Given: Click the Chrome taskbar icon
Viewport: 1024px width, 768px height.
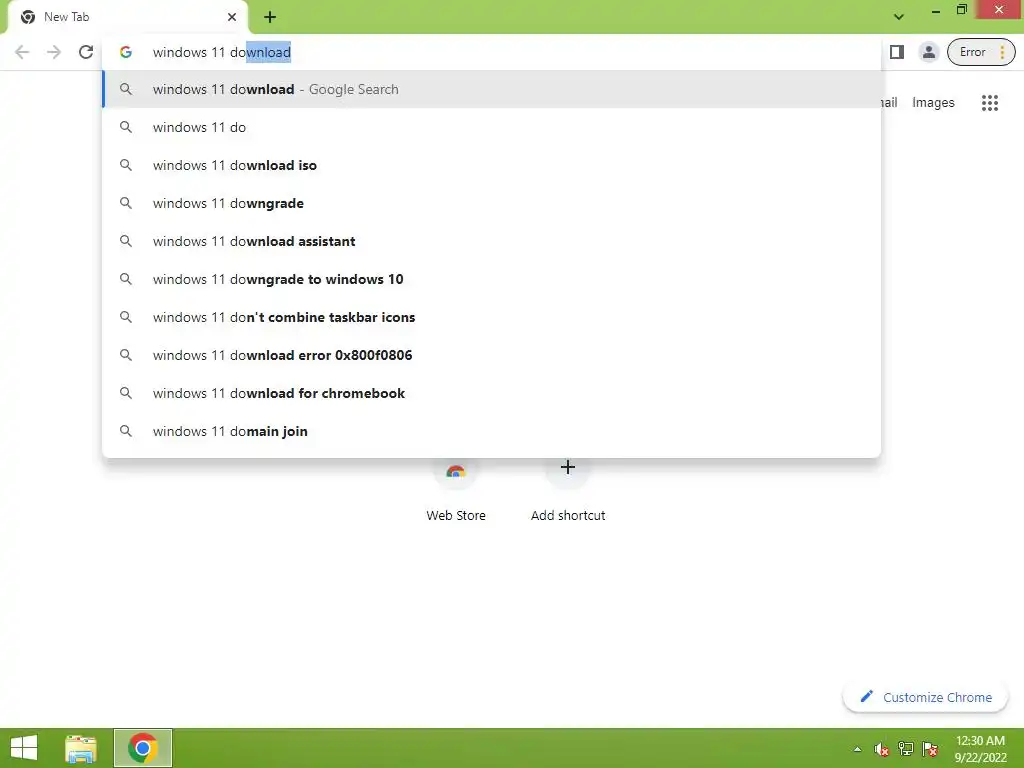Looking at the screenshot, I should pos(143,748).
